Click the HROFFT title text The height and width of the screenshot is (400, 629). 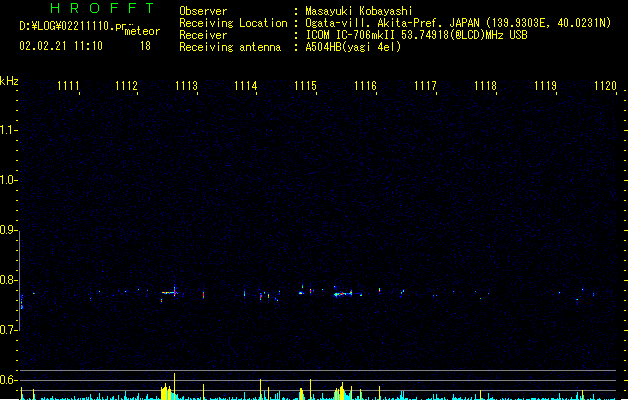[x=102, y=8]
